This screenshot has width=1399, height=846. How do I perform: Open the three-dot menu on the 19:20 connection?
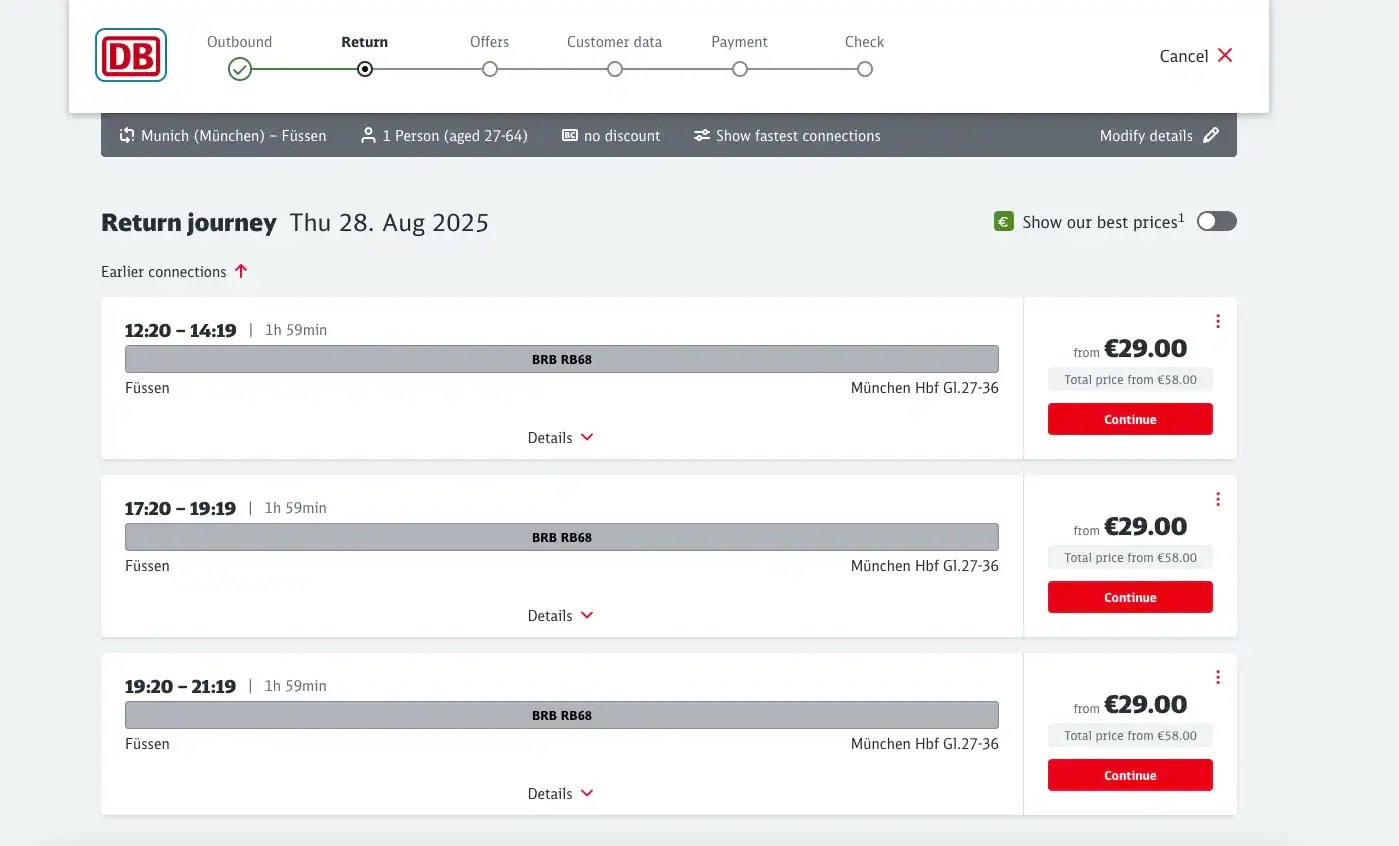[1218, 676]
